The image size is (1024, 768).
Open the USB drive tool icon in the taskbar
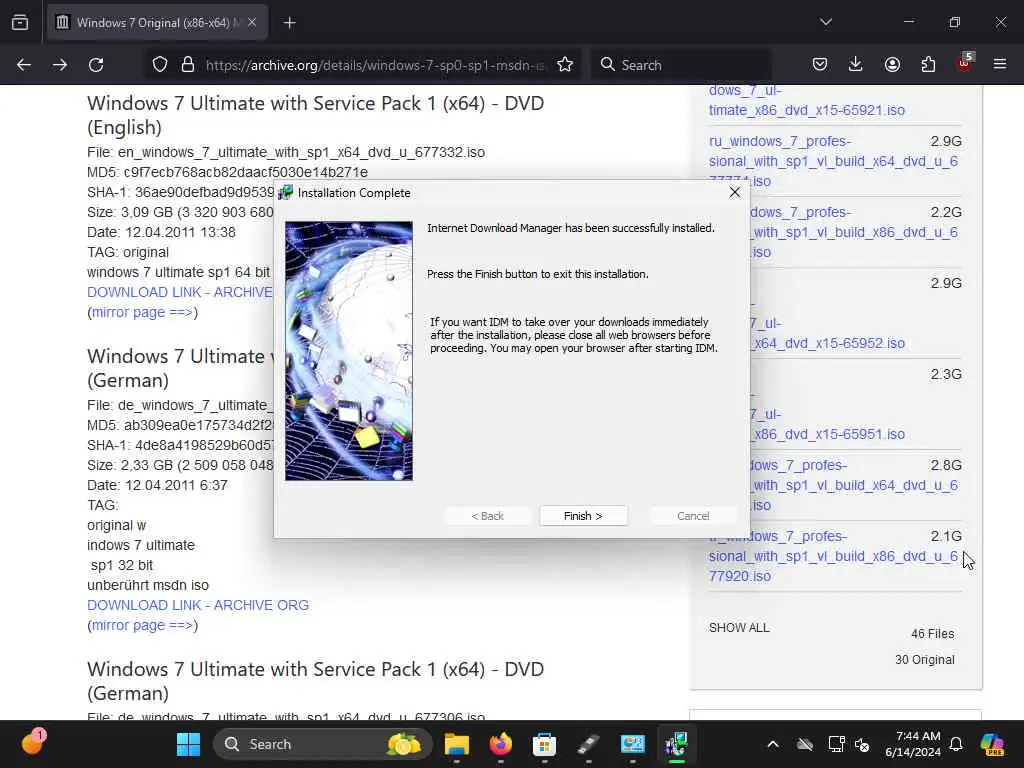tap(588, 744)
